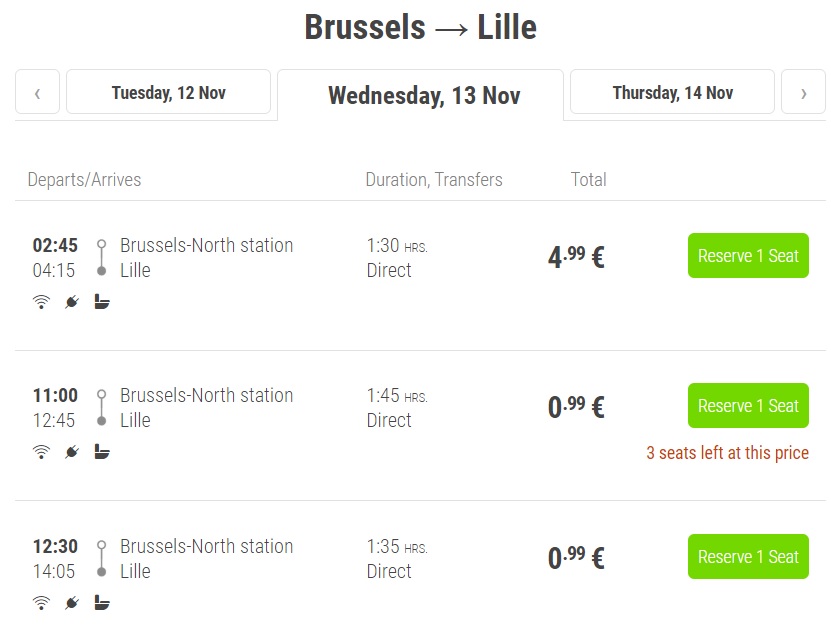Toggle the WiFi amenity icon on 02:45 trip
Image resolution: width=831 pixels, height=641 pixels.
40,301
